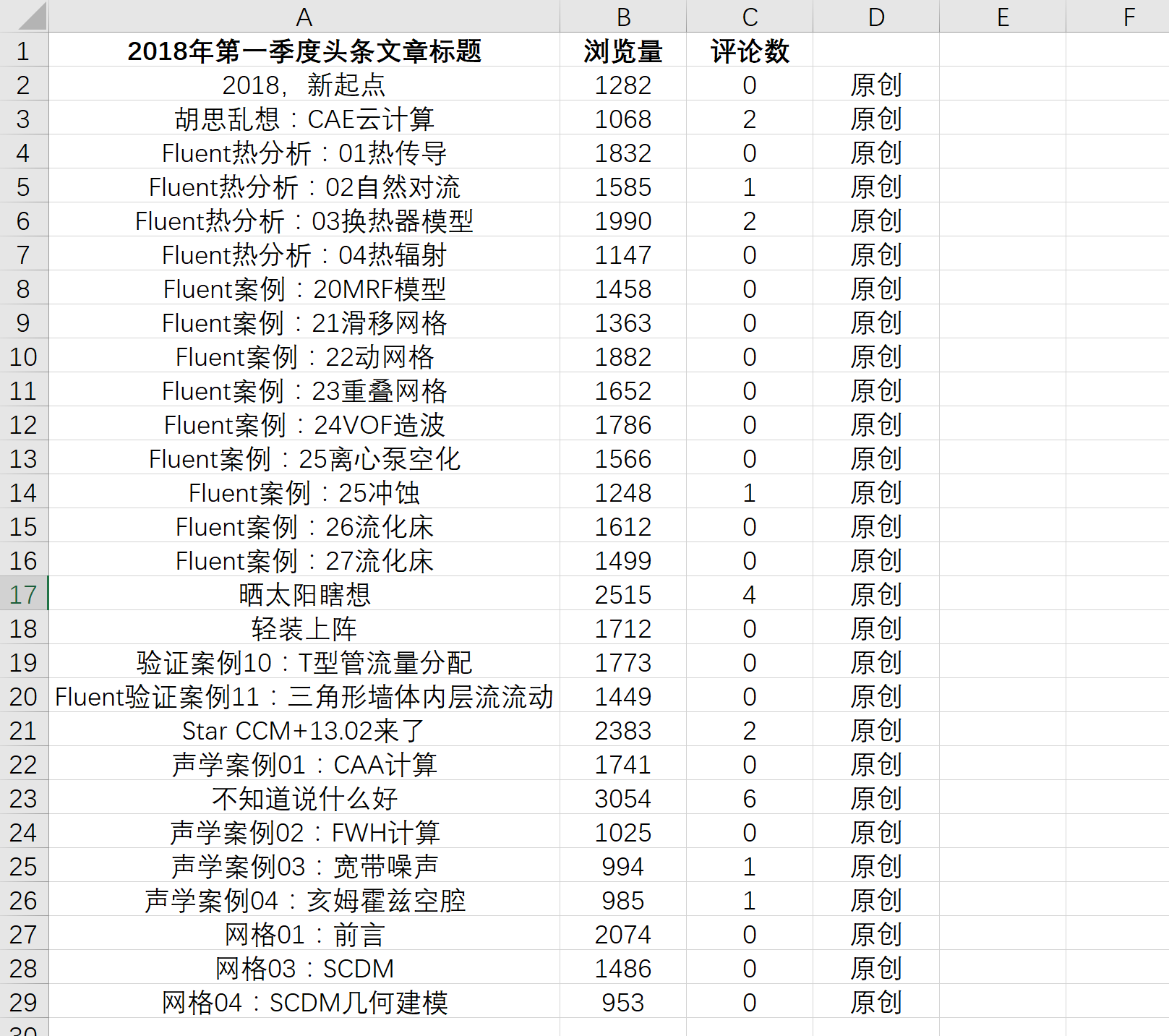Select cell Fluent热分析：04热辐射
Image resolution: width=1169 pixels, height=1036 pixels.
point(304,254)
